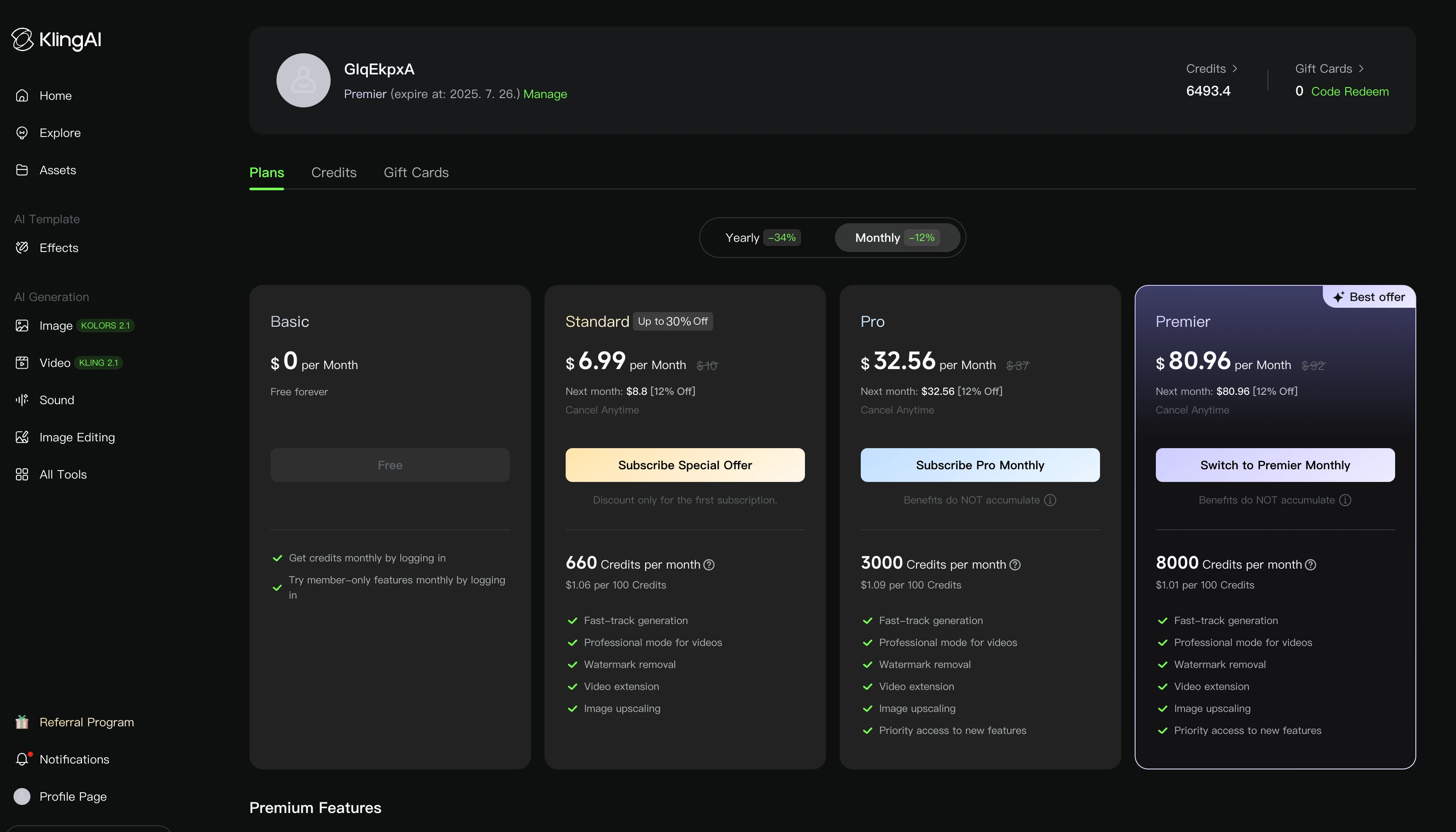
Task: Click the Effects label in sidebar
Action: click(x=59, y=247)
